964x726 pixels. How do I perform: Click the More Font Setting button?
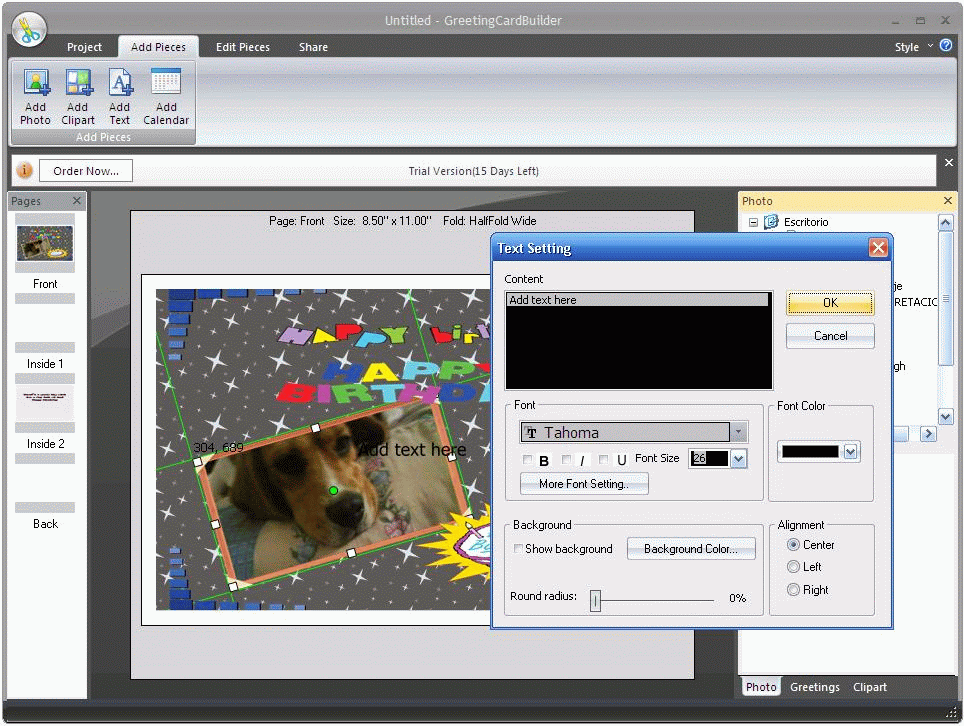[x=583, y=484]
